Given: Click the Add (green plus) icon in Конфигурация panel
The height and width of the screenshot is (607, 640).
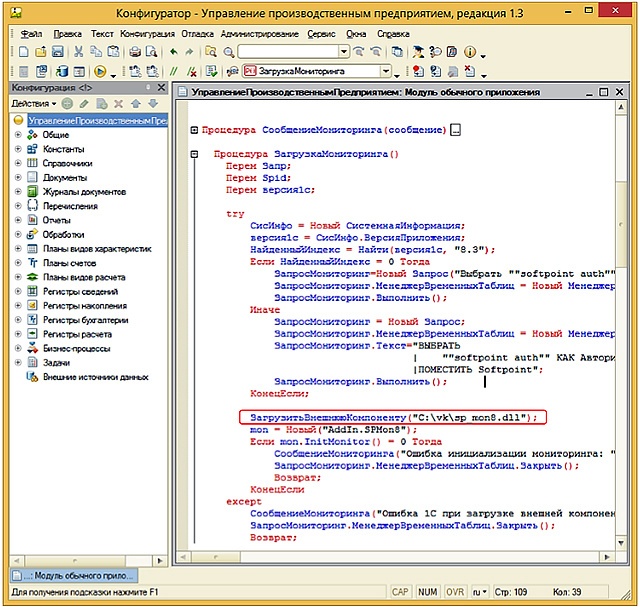Looking at the screenshot, I should point(67,104).
